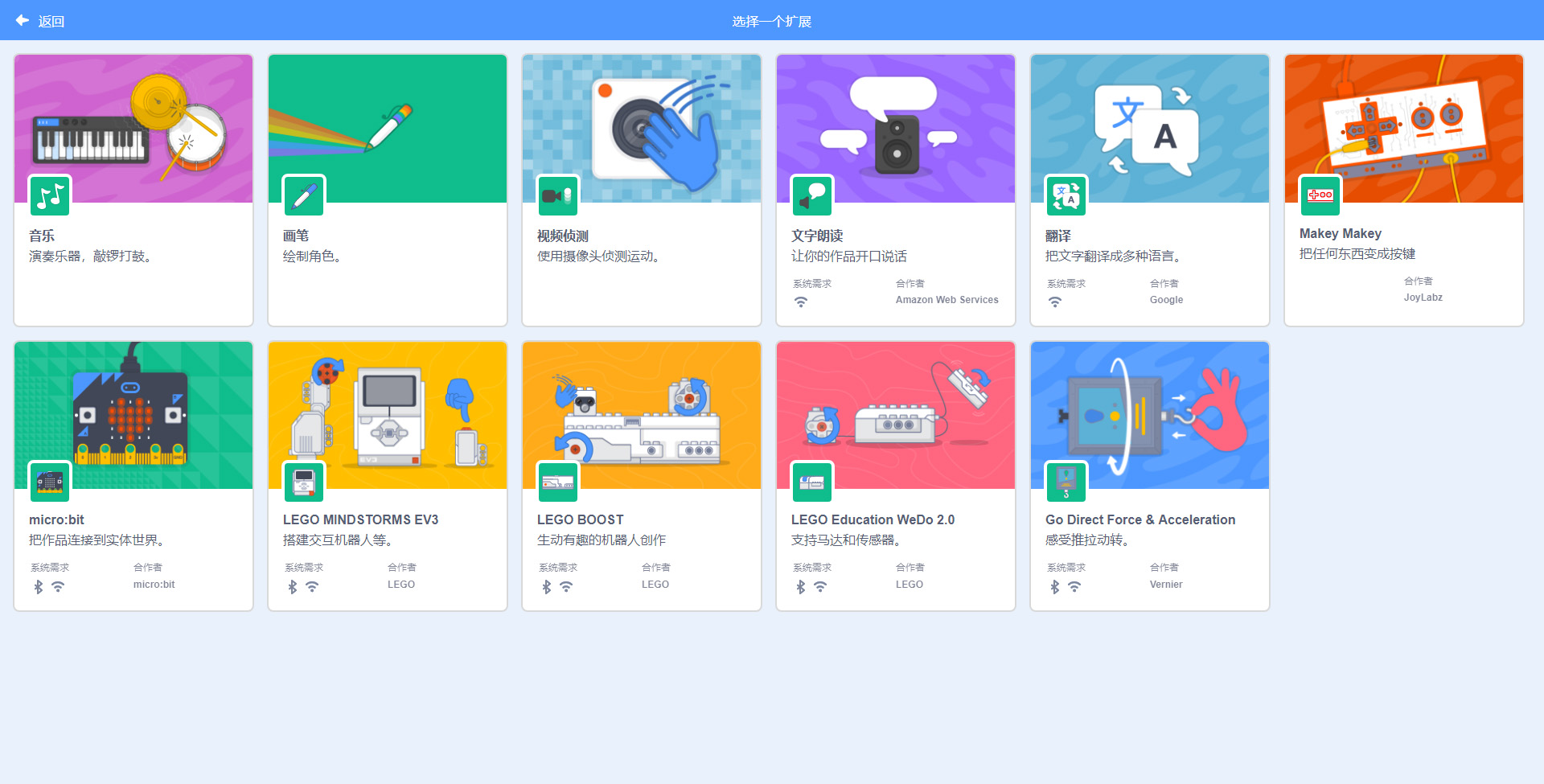Select the Go Direct Force & Acceleration title
The width and height of the screenshot is (1544, 784).
pyautogui.click(x=1140, y=519)
